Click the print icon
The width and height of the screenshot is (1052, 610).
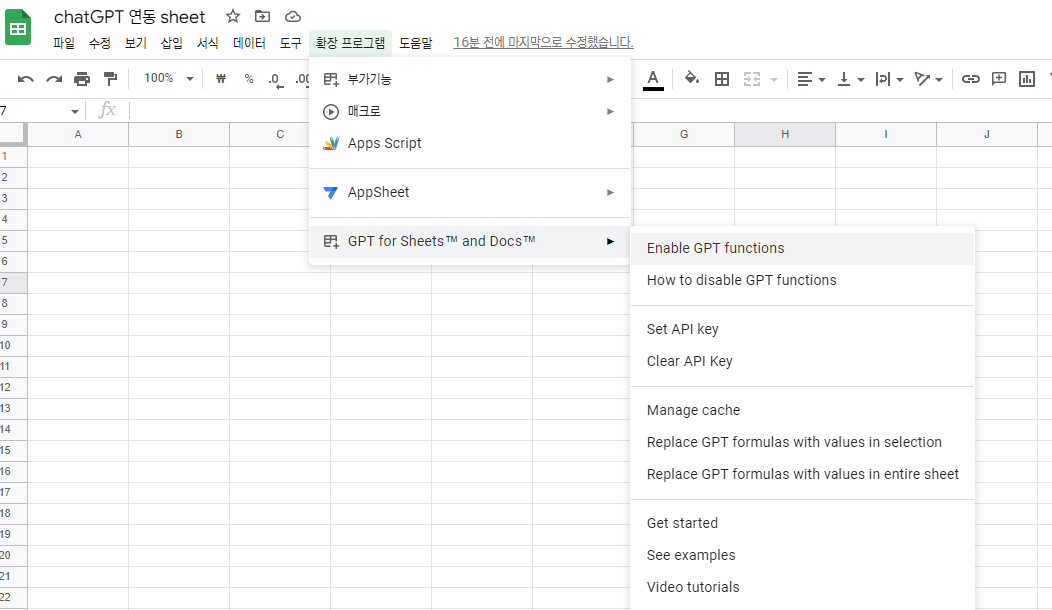(82, 79)
